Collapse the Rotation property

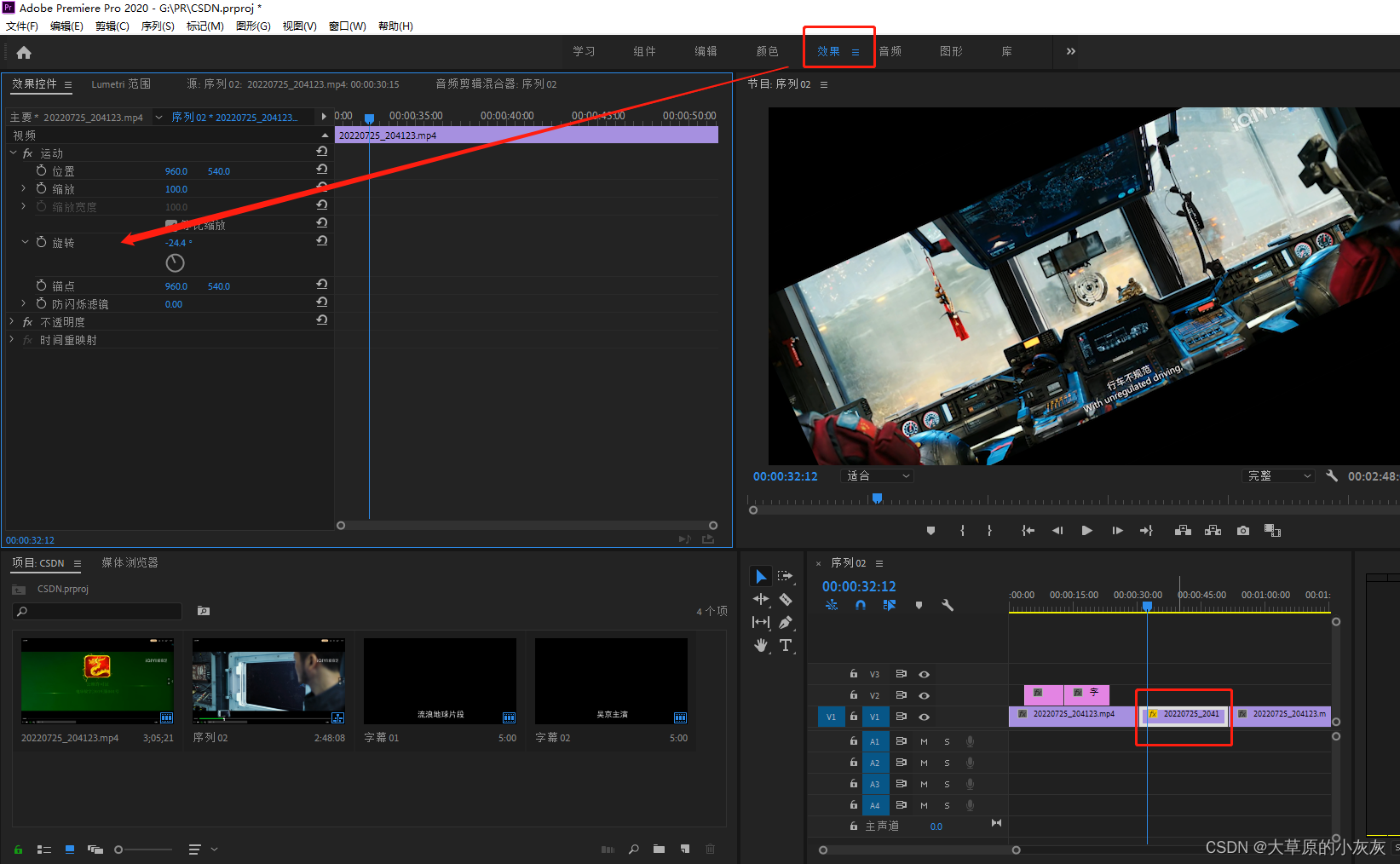[x=25, y=242]
